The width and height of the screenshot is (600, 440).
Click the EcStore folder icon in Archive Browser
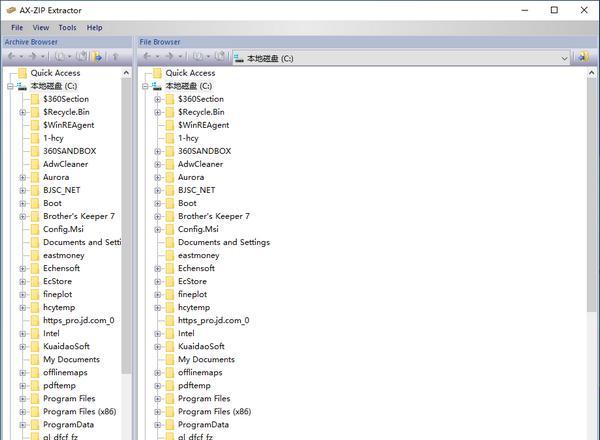(35, 281)
